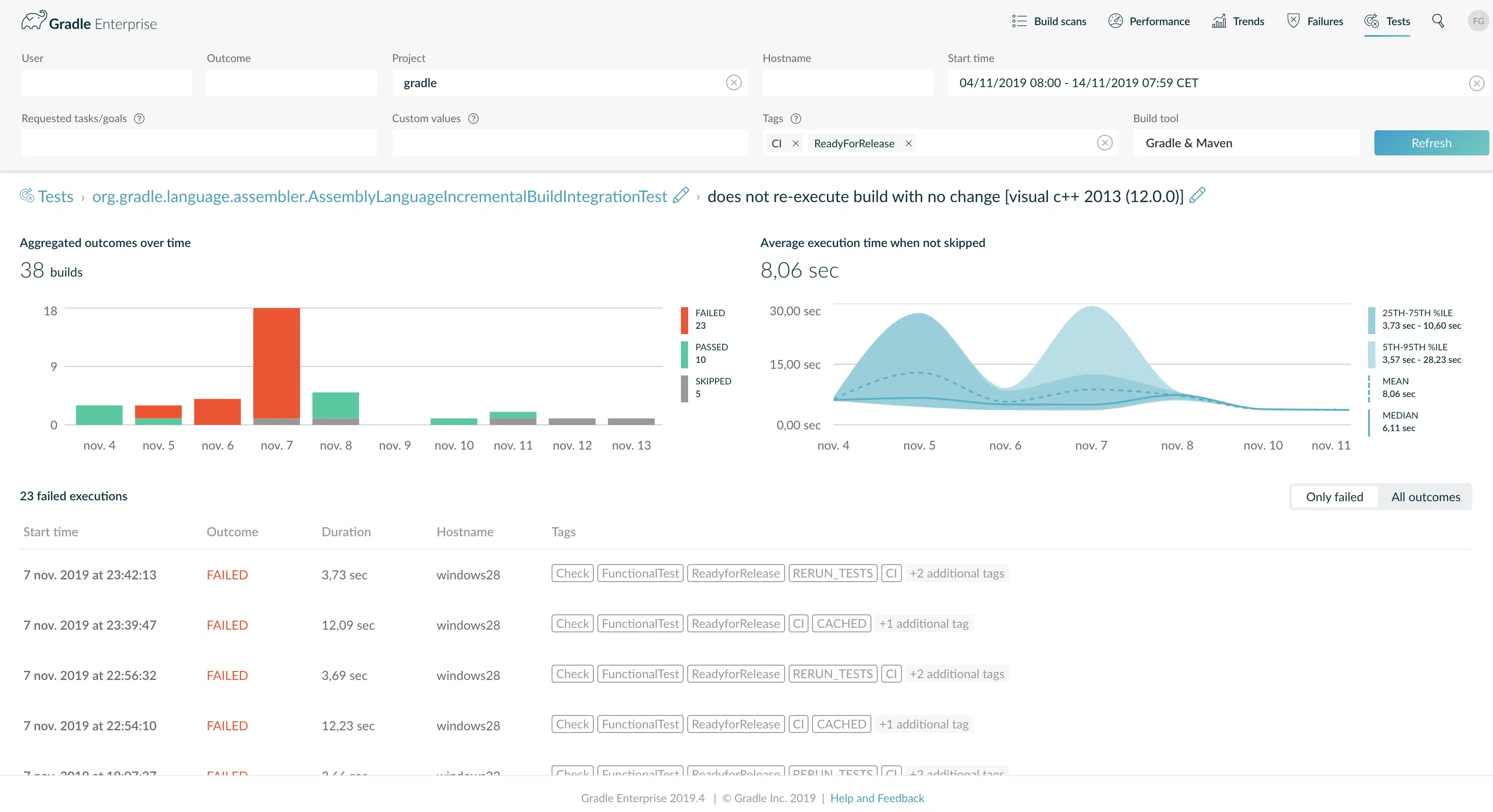Show help for Custom values
This screenshot has height=812, width=1493.
click(473, 118)
